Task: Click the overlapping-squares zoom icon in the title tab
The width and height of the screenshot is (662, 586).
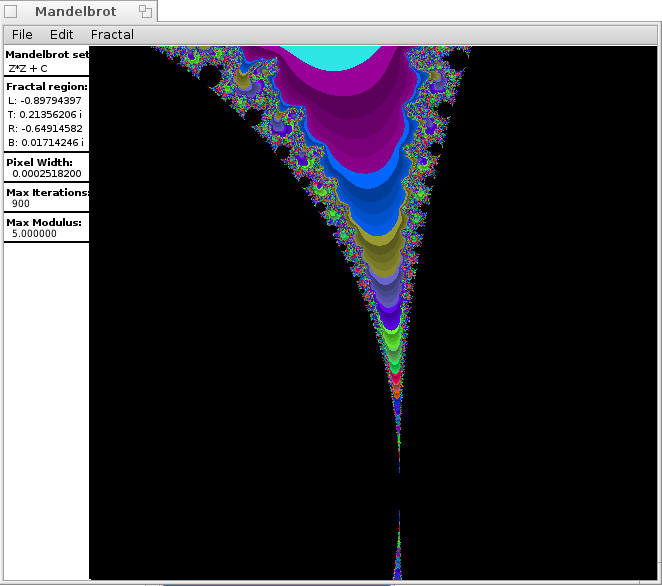Action: point(145,12)
